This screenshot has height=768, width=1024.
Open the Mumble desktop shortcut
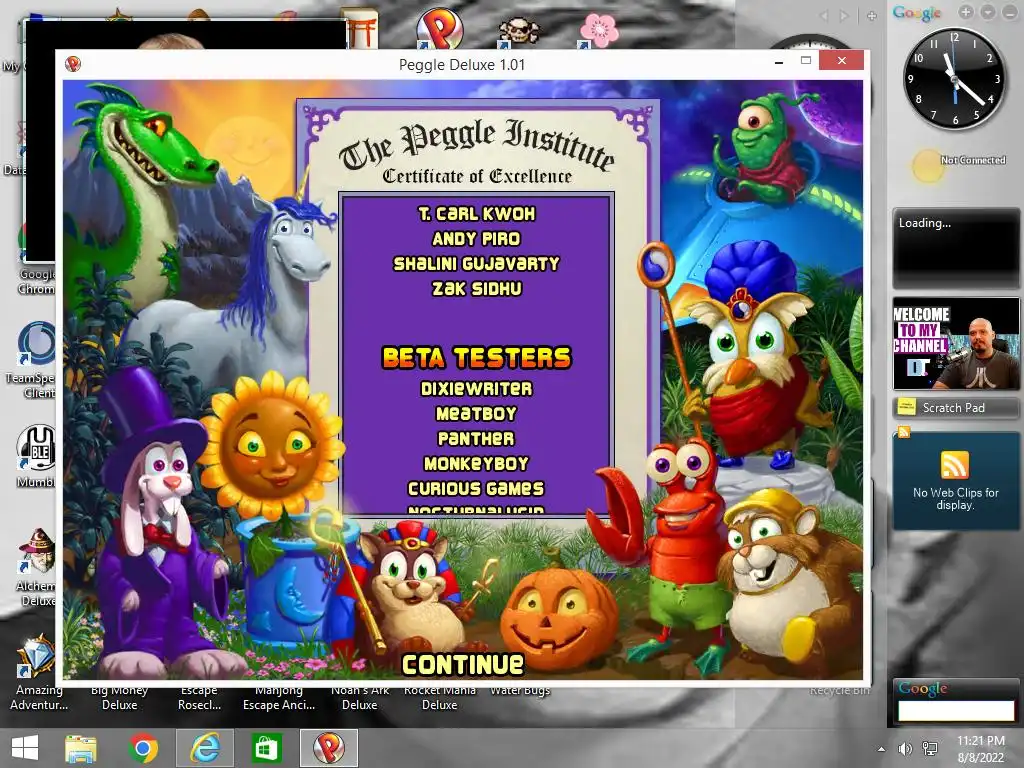(x=37, y=456)
